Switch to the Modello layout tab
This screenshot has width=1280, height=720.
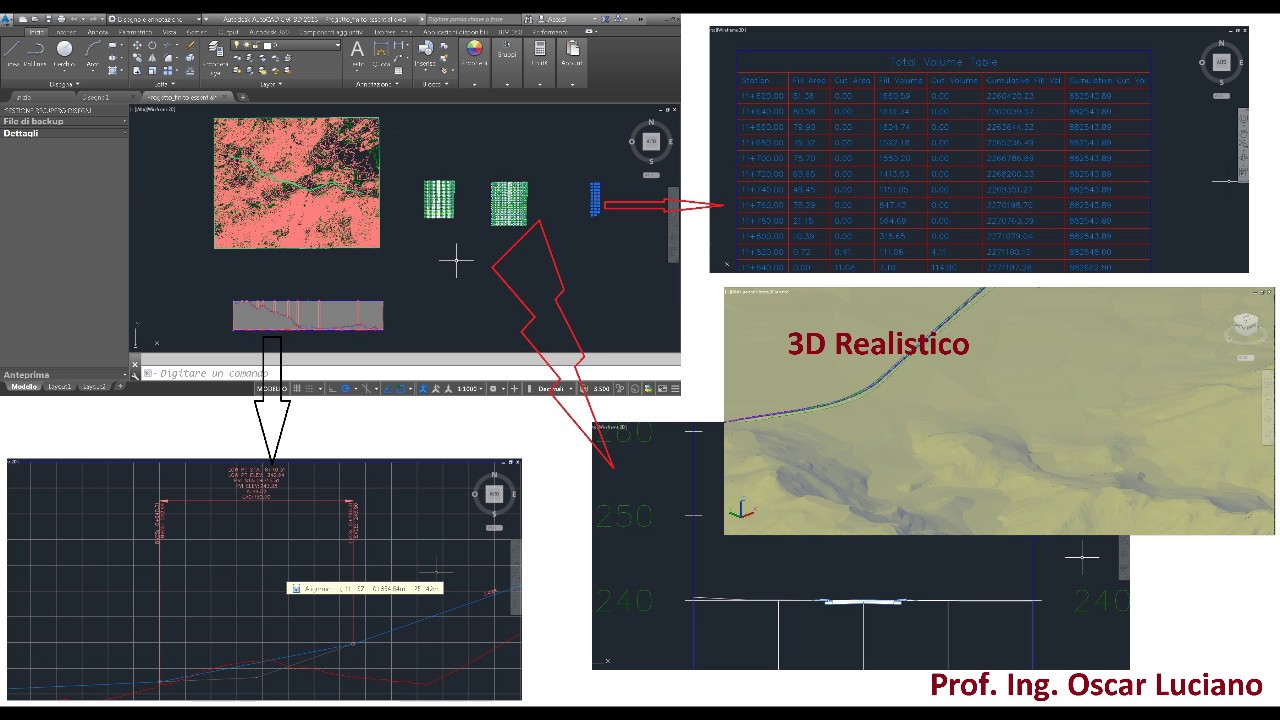[24, 387]
